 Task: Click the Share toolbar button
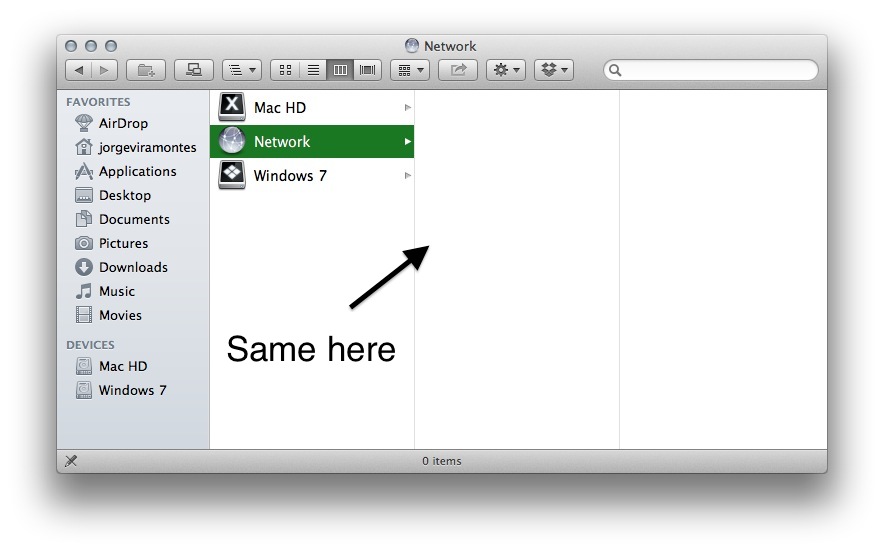pos(458,70)
